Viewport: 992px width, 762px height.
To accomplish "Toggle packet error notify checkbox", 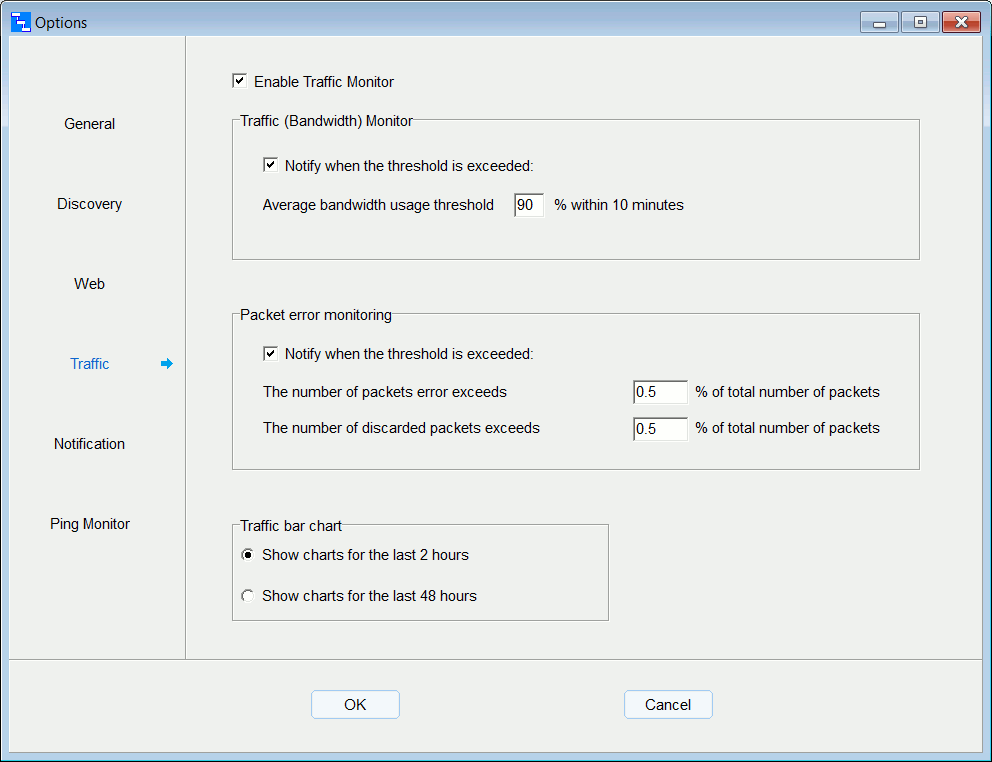I will (x=271, y=353).
